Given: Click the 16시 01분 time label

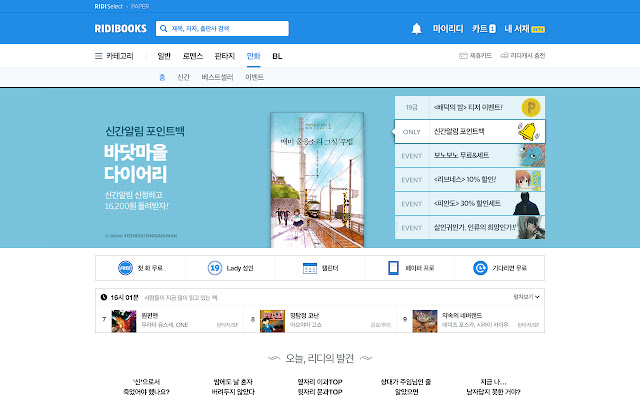Looking at the screenshot, I should coord(124,298).
